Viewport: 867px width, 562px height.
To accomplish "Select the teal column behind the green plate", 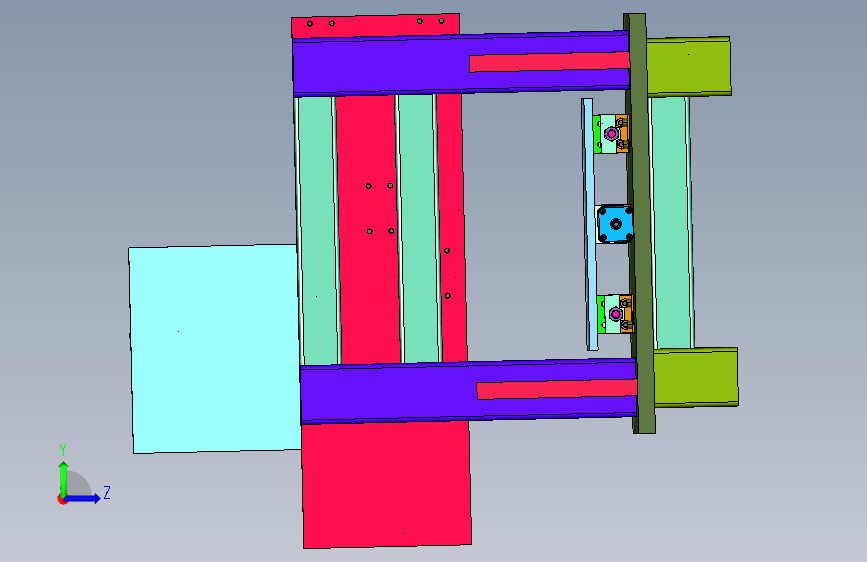I will pyautogui.click(x=672, y=222).
